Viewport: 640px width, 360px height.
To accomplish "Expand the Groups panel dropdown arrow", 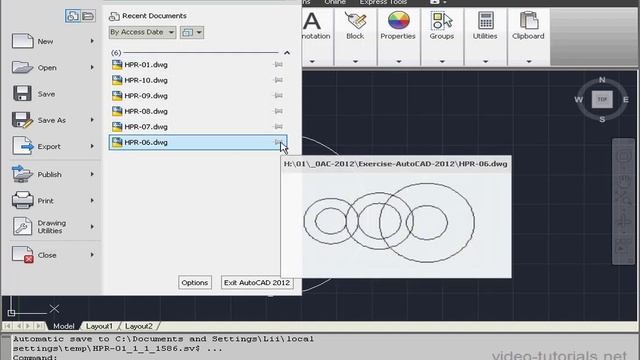I will [442, 62].
